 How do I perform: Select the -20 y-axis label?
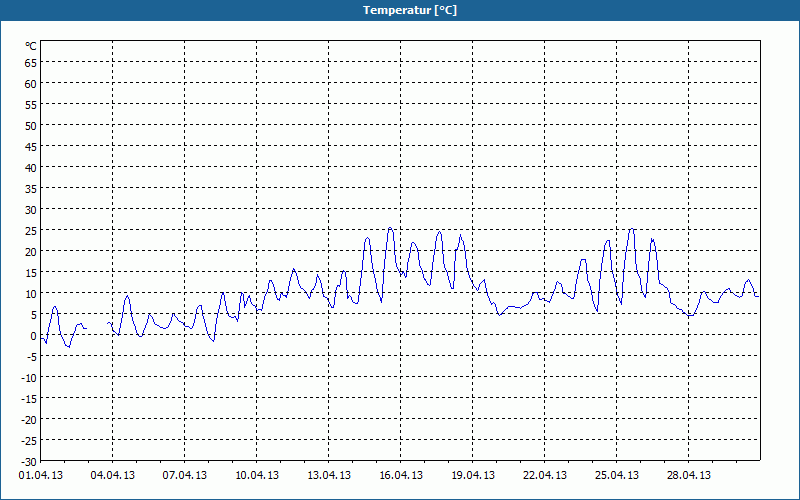pyautogui.click(x=29, y=420)
